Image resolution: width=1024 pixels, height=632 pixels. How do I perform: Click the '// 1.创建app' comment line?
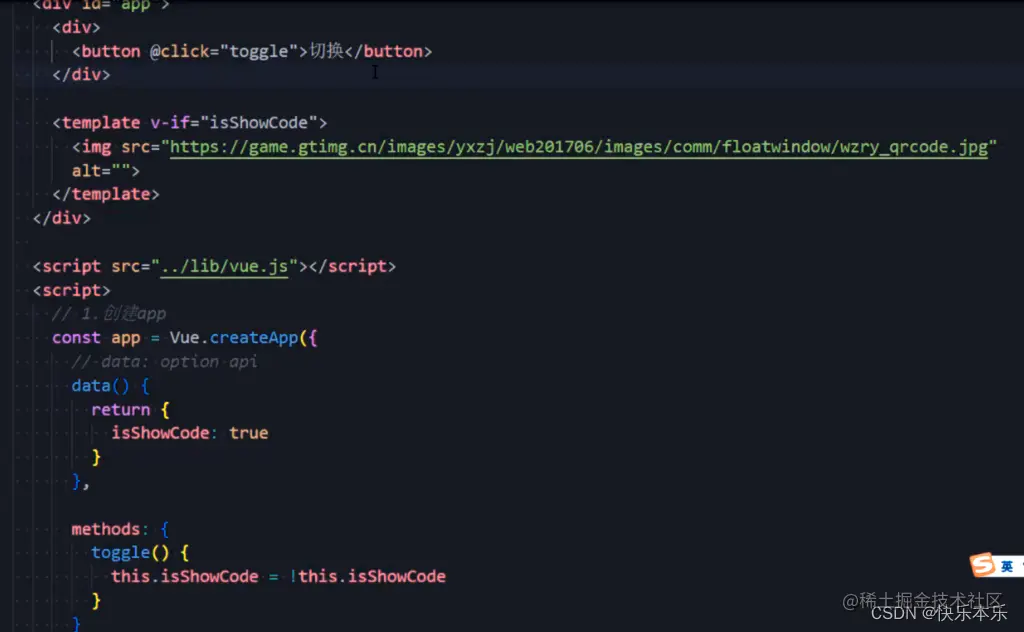(x=108, y=314)
